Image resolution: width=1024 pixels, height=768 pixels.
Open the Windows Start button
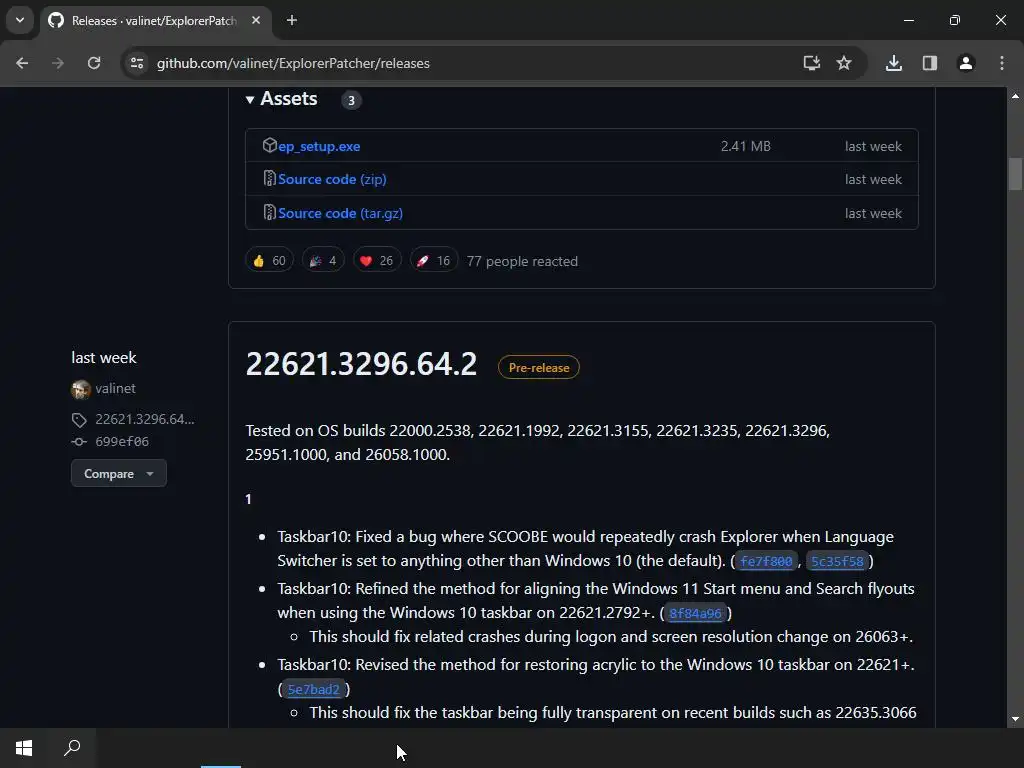pyautogui.click(x=24, y=748)
